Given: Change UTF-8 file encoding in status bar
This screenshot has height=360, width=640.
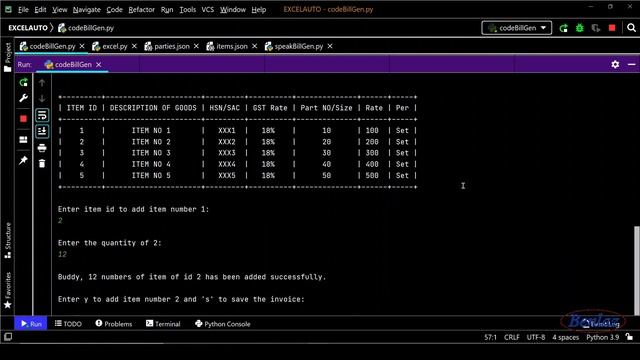Looking at the screenshot, I should tap(536, 337).
